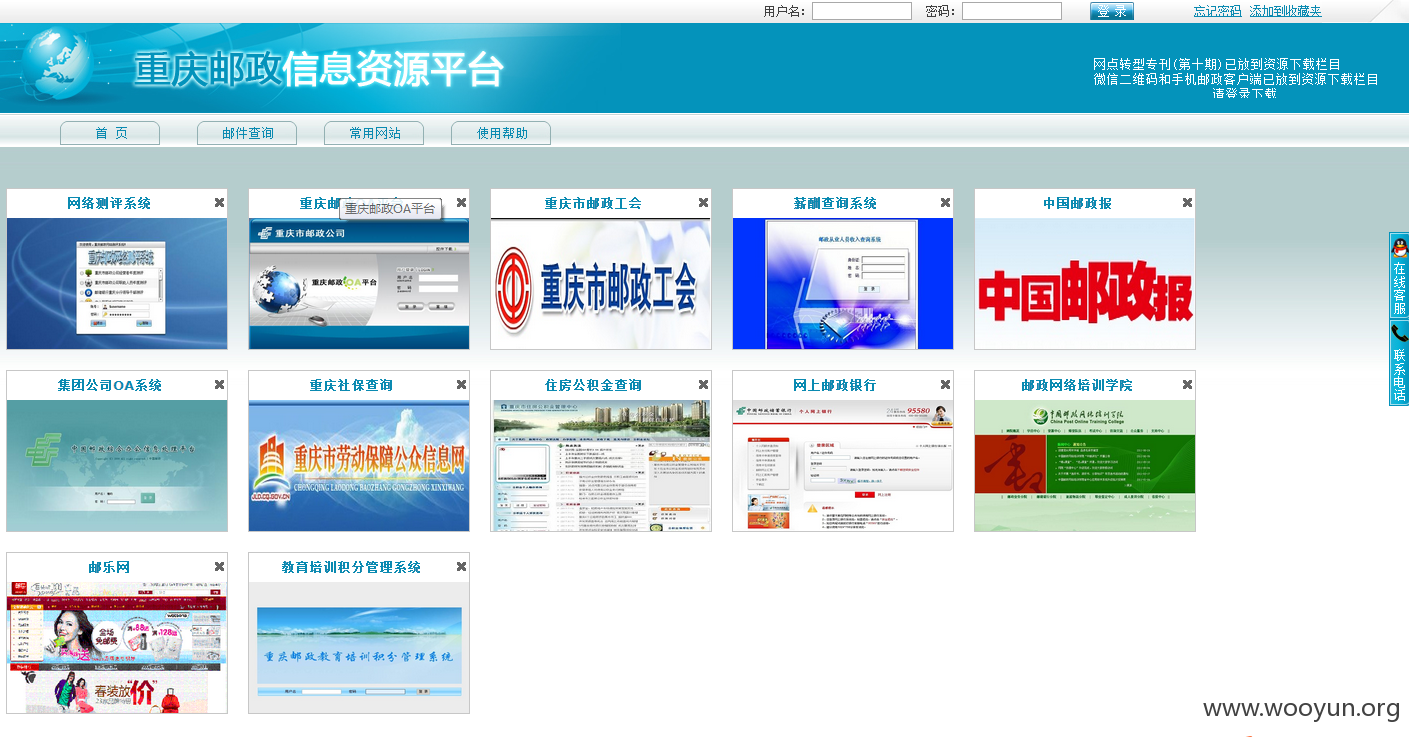
Task: Select the 网络测评系统 preview thumbnail
Action: (117, 284)
